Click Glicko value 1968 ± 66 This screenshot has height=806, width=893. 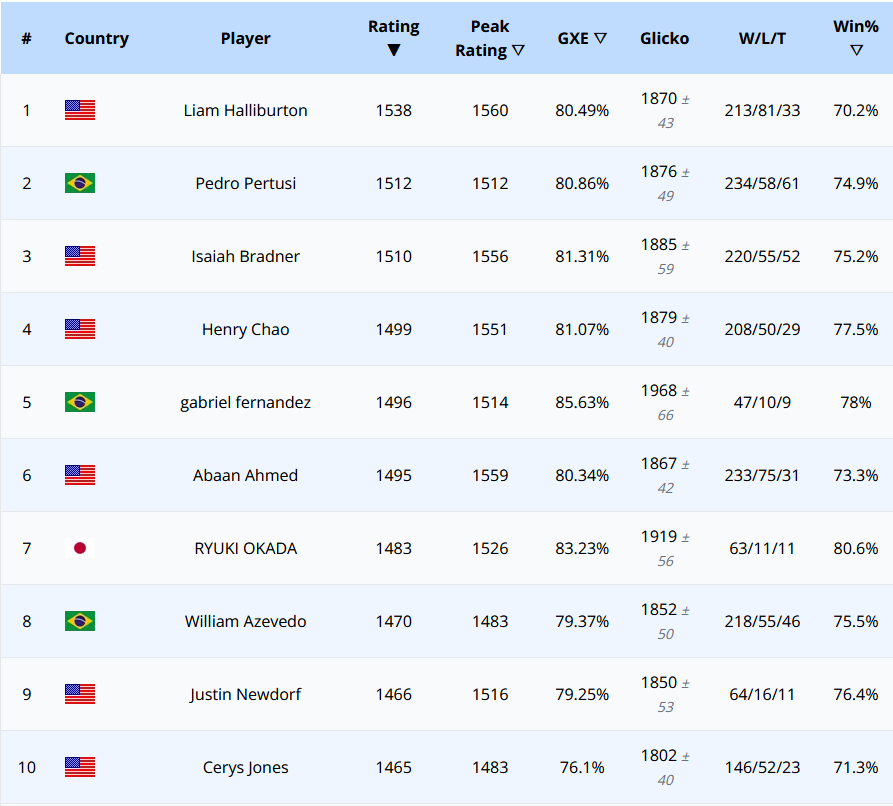665,402
